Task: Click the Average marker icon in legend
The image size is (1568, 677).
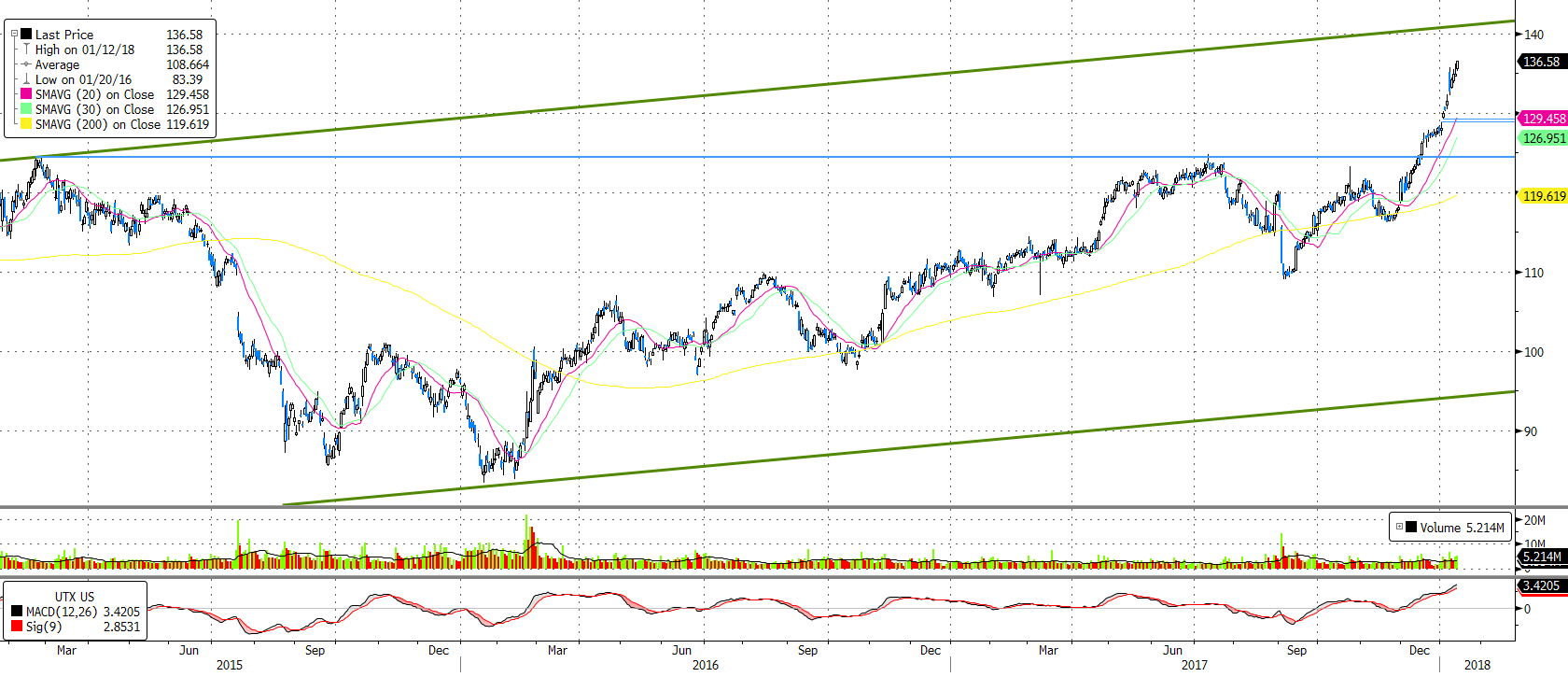Action: click(x=26, y=64)
